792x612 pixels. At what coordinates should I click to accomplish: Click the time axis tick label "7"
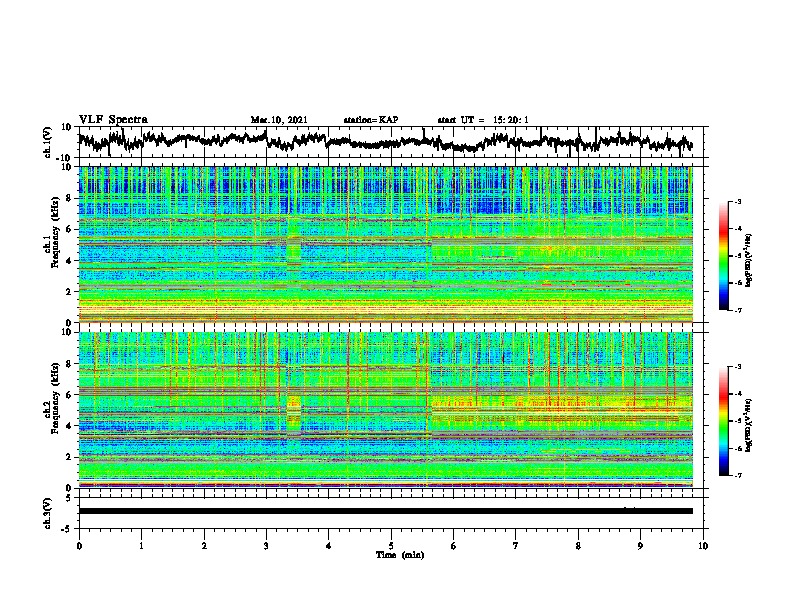pos(516,546)
